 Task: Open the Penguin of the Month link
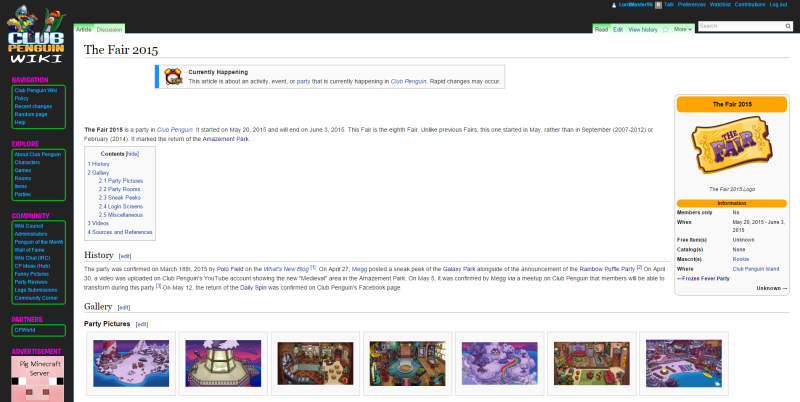point(39,242)
